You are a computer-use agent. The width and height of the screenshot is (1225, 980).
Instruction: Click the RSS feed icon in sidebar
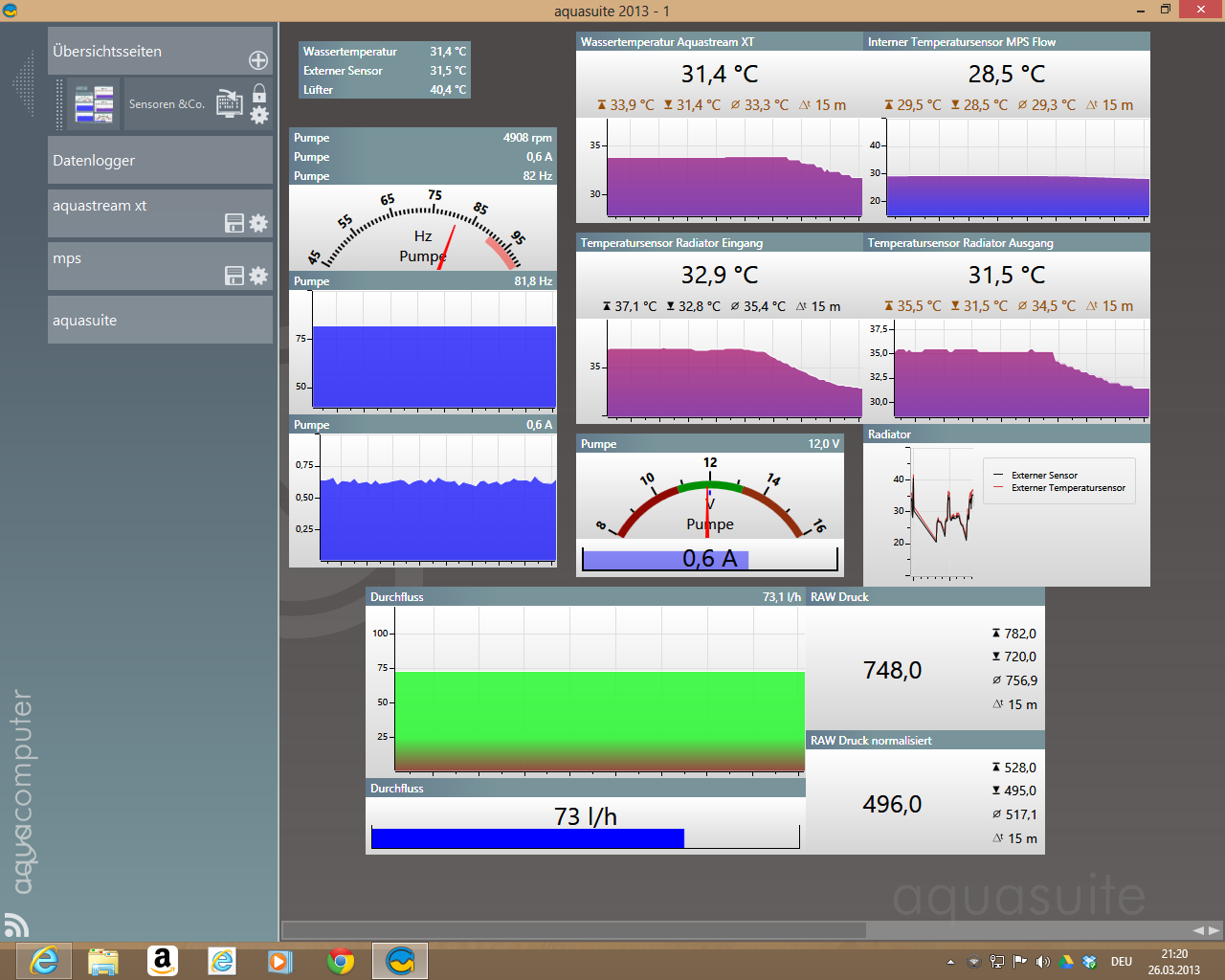click(16, 924)
